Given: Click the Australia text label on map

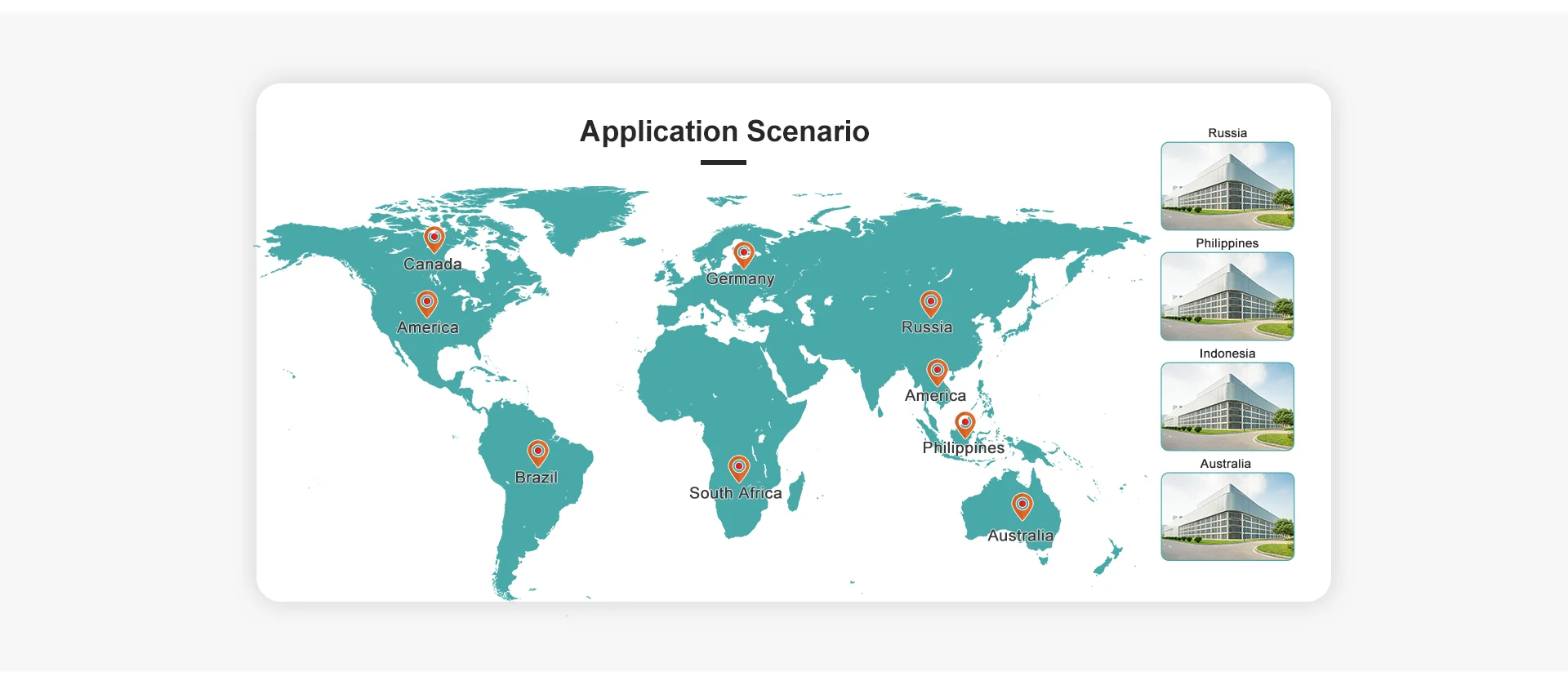Looking at the screenshot, I should (1021, 536).
